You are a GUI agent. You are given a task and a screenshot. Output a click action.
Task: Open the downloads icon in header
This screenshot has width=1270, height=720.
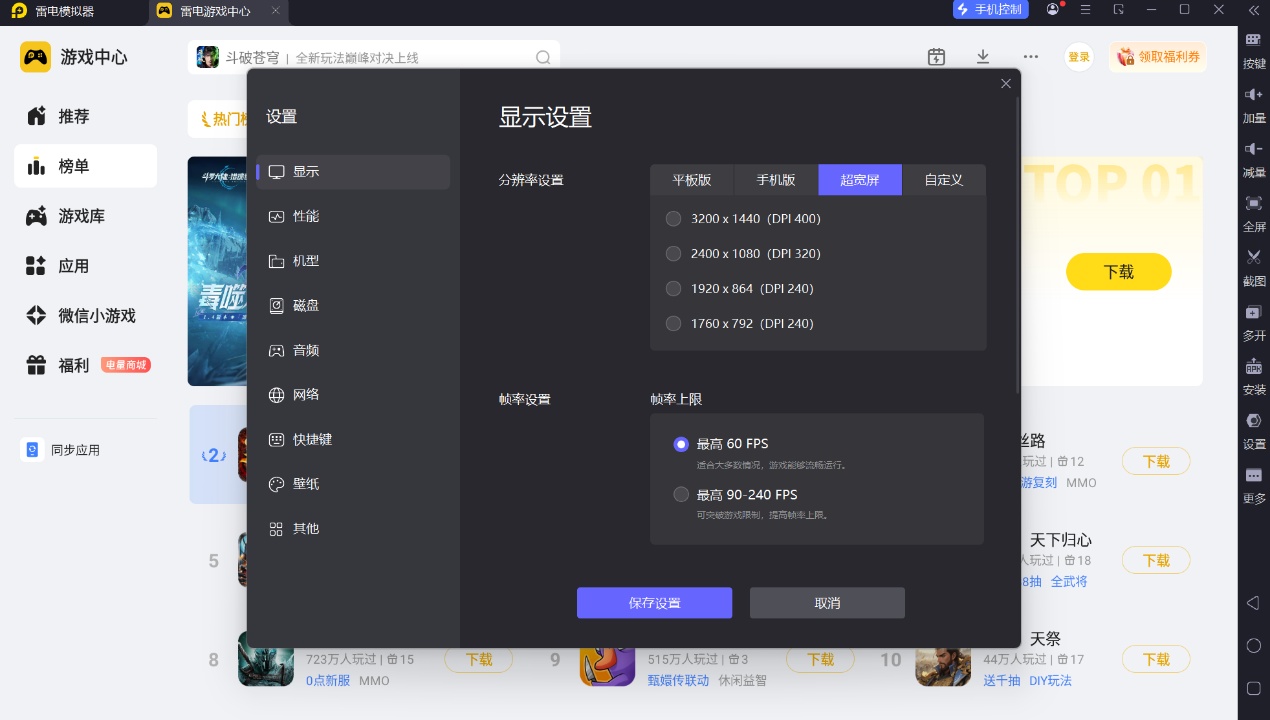pos(983,57)
